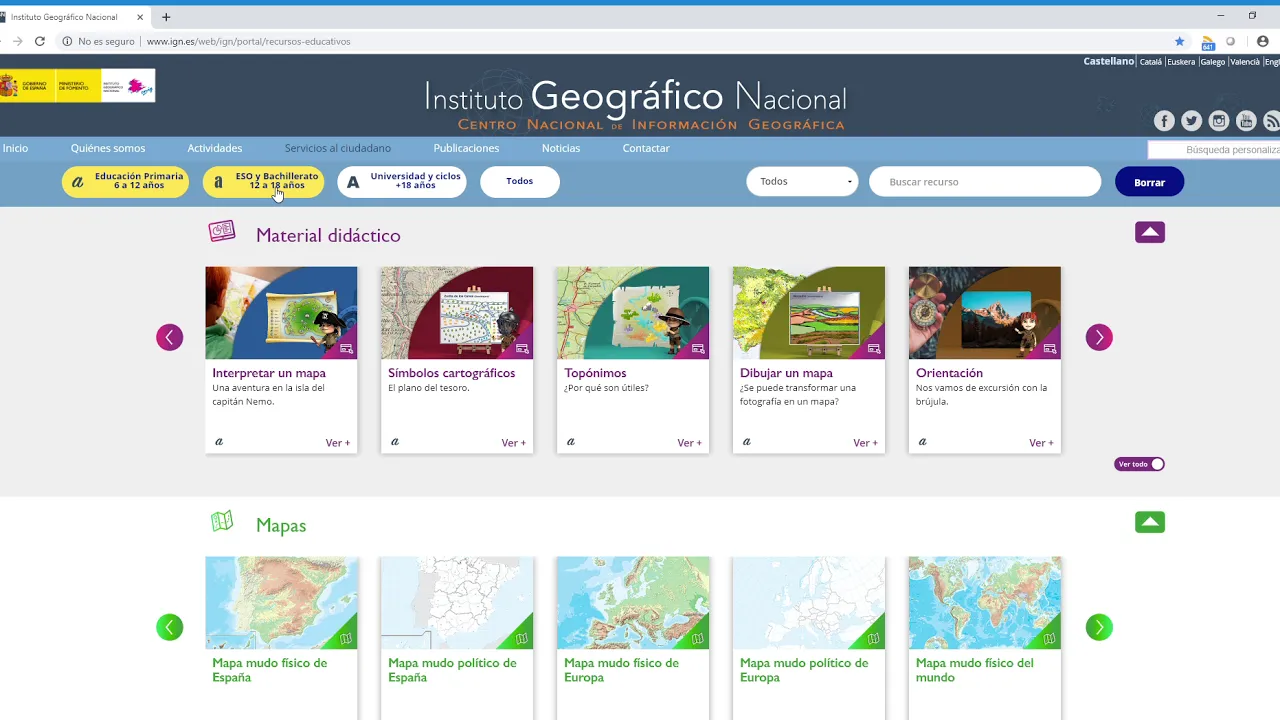Open the Inicio menu item

(15, 148)
